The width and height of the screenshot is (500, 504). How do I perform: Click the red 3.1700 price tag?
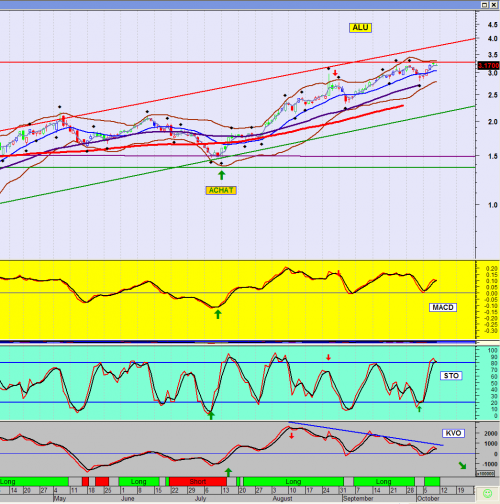489,66
